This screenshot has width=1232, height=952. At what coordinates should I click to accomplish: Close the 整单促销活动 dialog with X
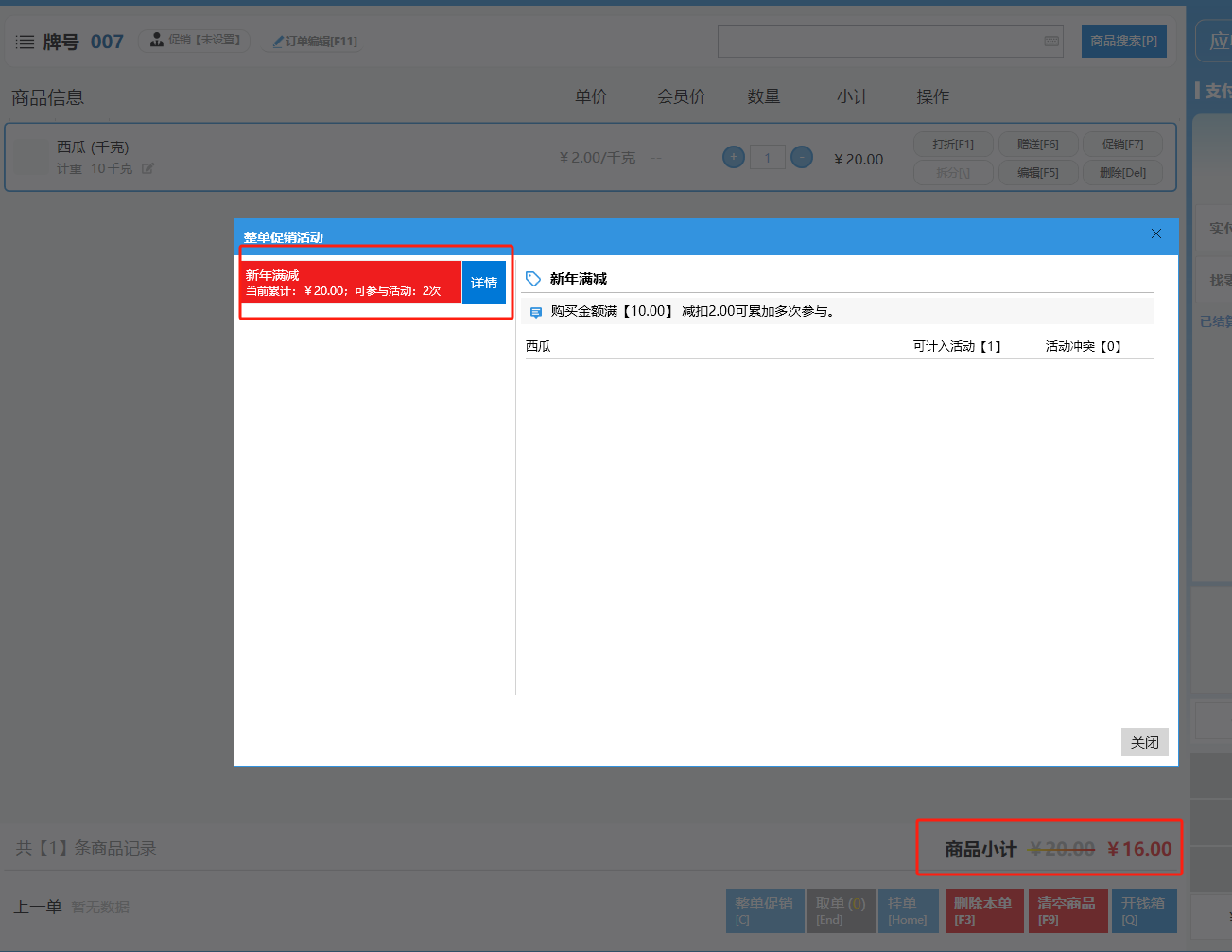click(x=1156, y=234)
